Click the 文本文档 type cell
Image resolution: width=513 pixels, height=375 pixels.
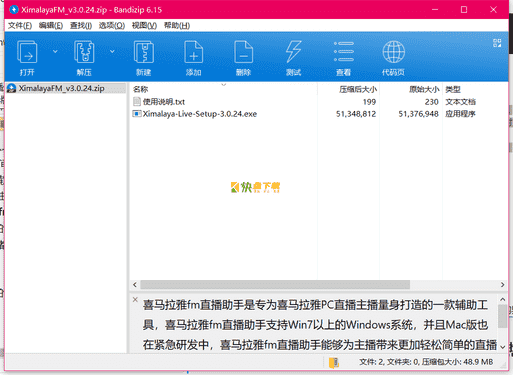click(x=460, y=102)
